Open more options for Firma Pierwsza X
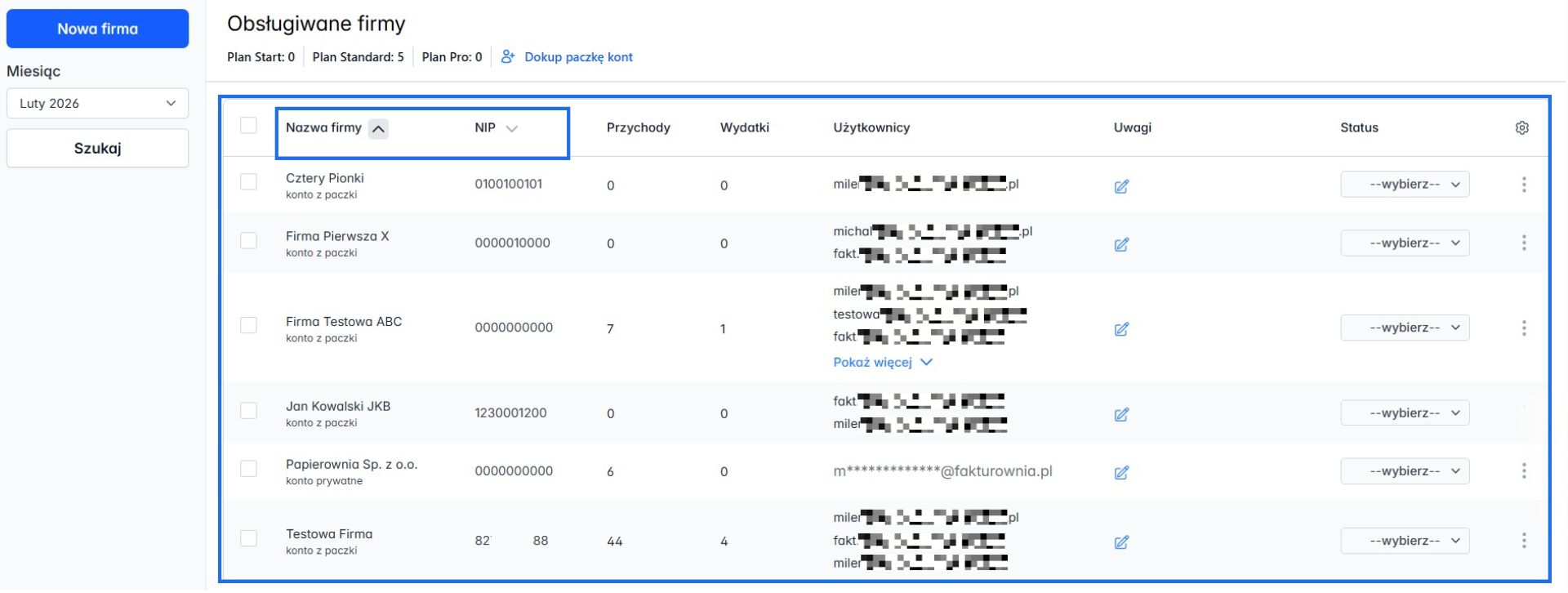 pyautogui.click(x=1523, y=243)
